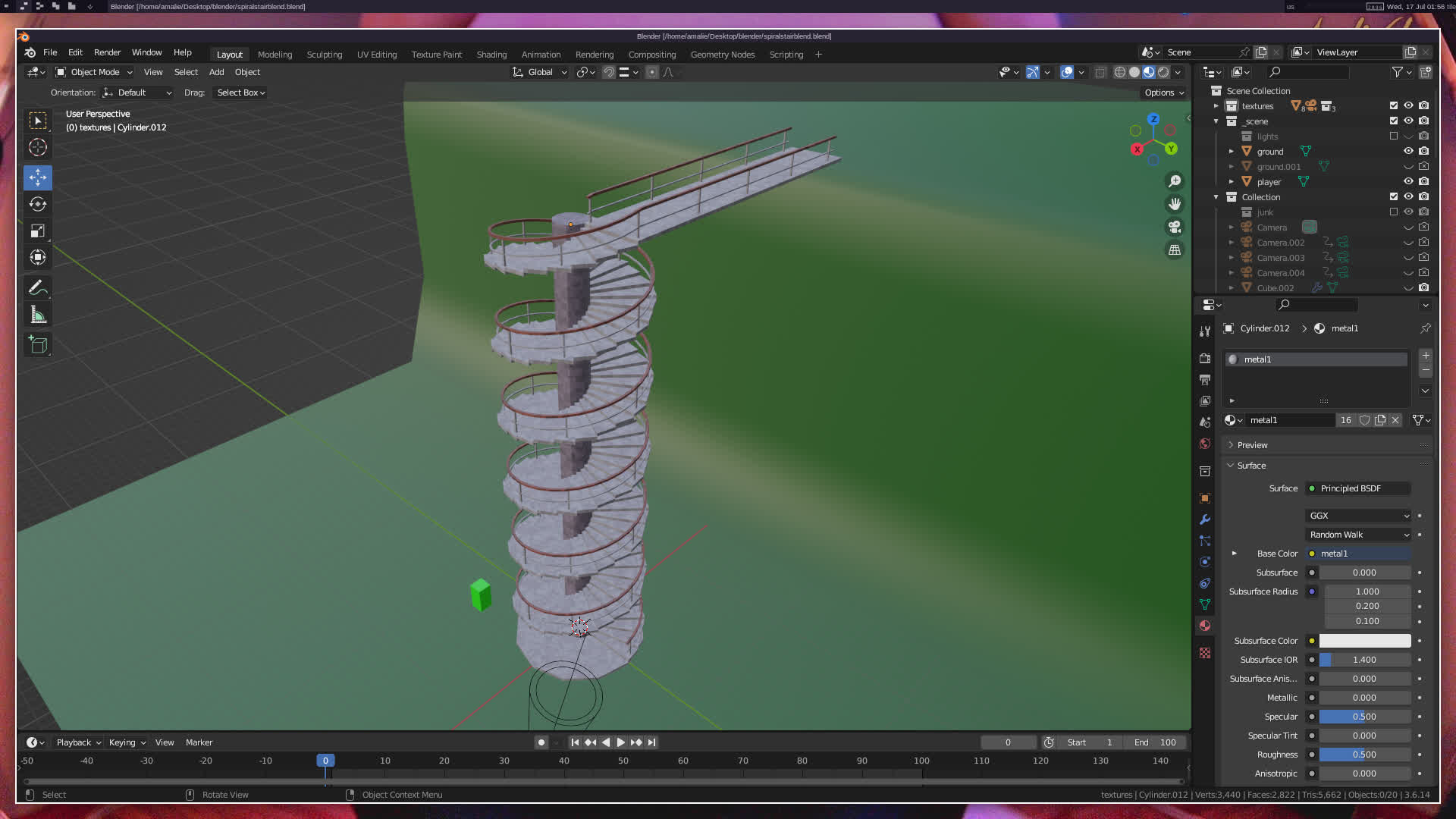
Task: Expand the player object tree item
Action: (x=1232, y=181)
